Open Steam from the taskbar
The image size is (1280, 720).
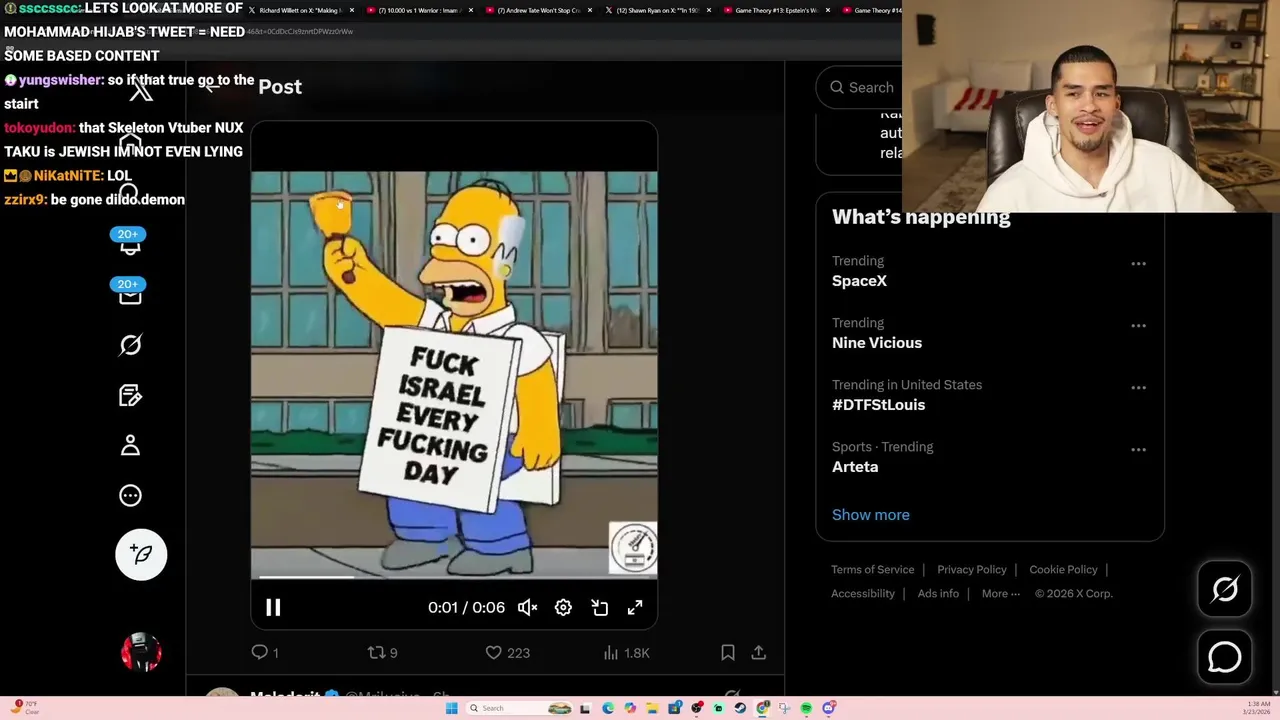[x=740, y=708]
